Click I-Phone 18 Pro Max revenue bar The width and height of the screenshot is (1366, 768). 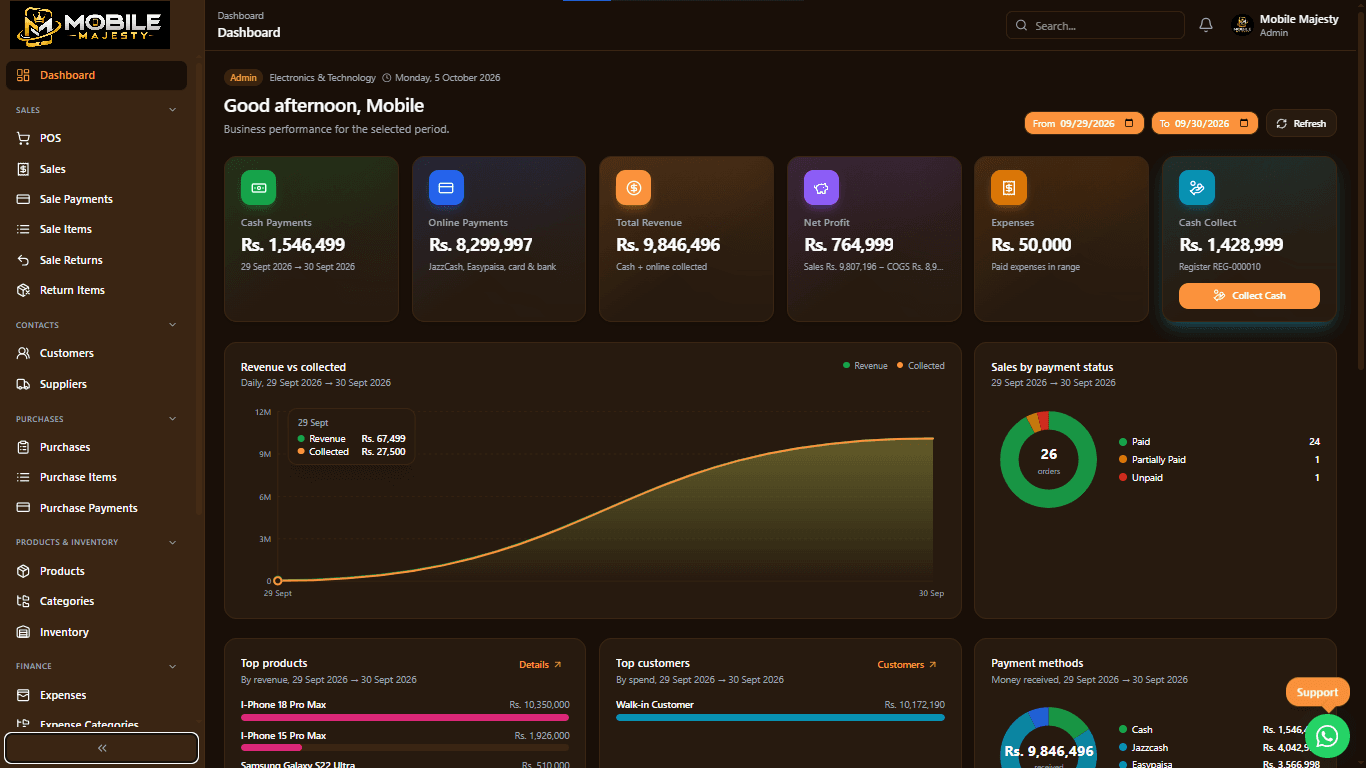coord(405,717)
